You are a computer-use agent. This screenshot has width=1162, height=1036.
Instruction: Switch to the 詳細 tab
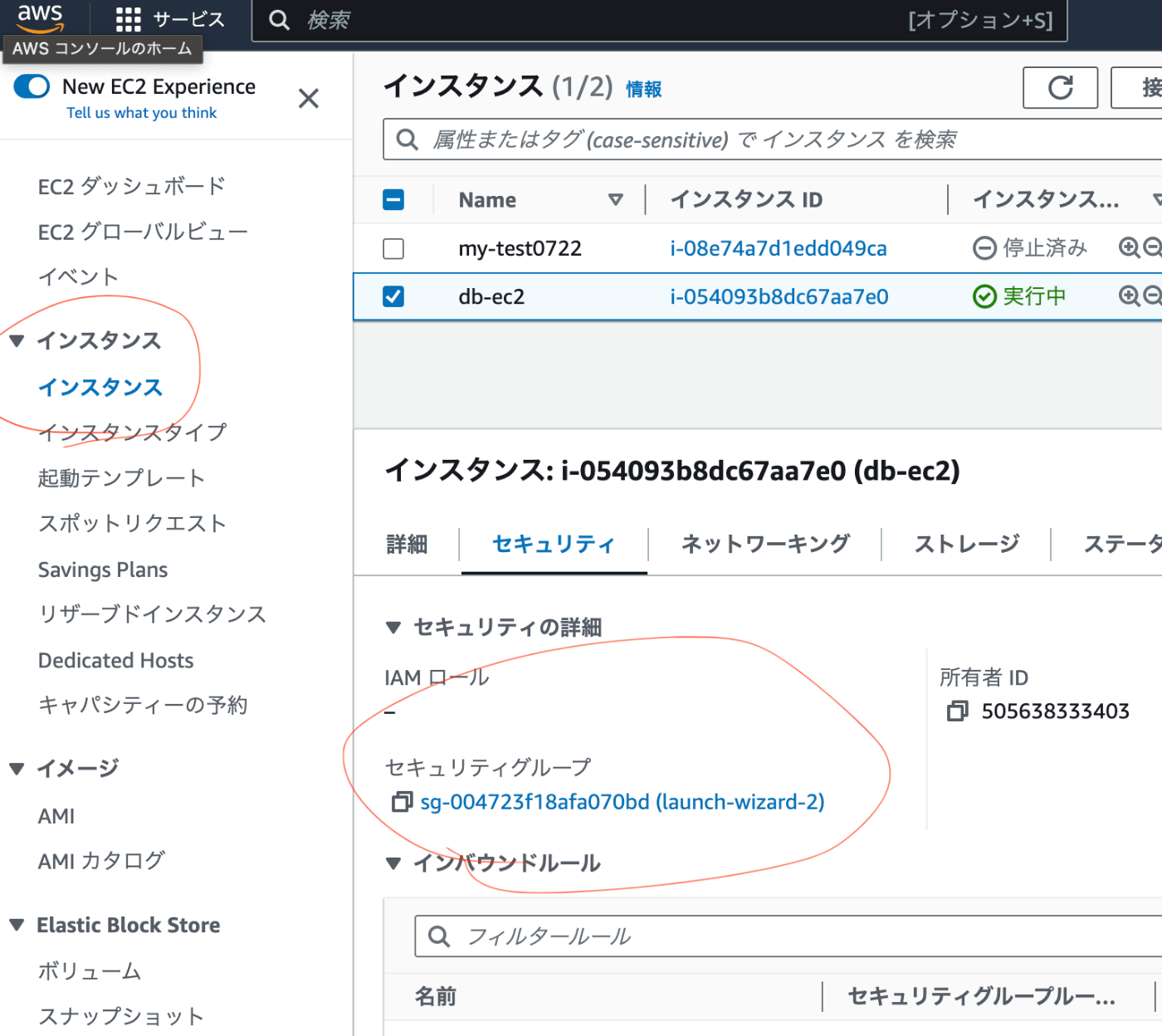point(407,545)
